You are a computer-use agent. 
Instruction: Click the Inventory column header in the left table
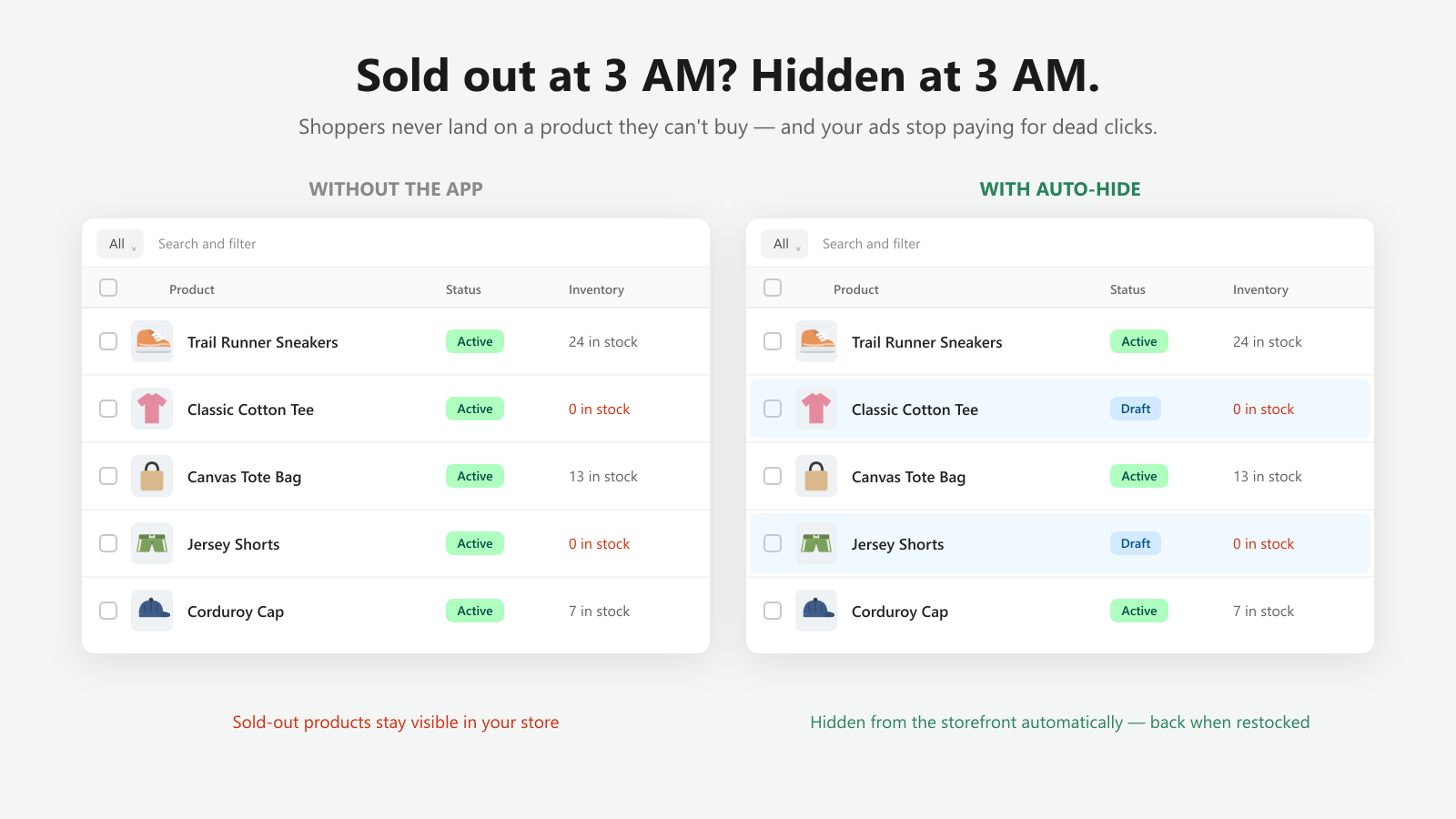(596, 289)
